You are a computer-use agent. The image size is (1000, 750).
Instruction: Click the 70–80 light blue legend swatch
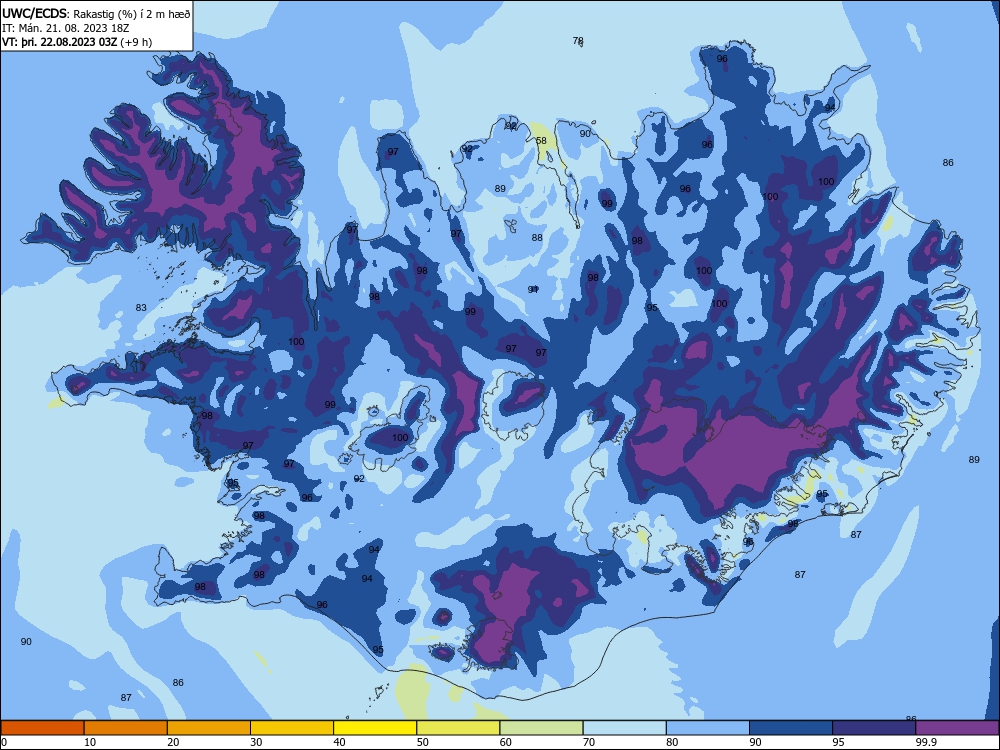pos(624,728)
